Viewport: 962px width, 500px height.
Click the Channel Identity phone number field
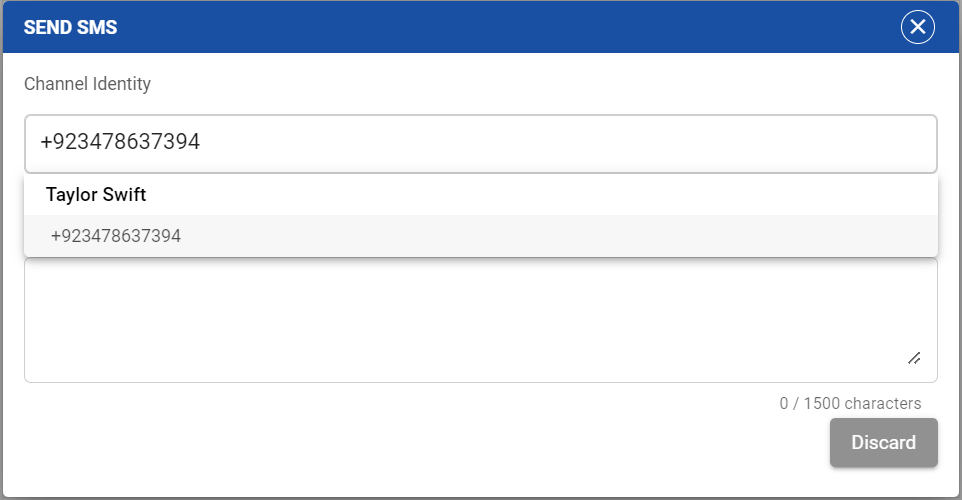pyautogui.click(x=480, y=143)
